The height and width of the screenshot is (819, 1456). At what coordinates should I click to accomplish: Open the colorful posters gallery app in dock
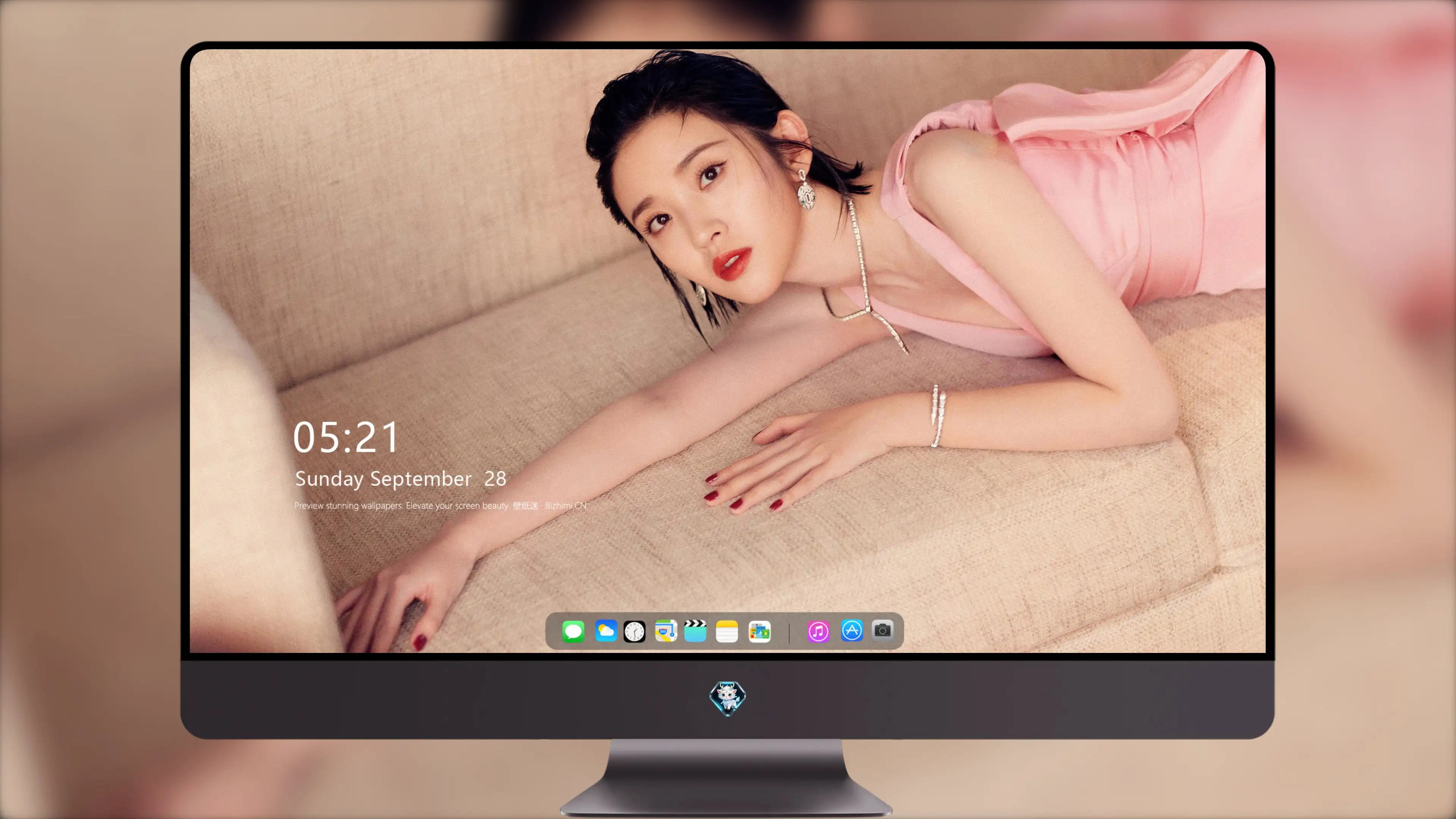click(759, 631)
